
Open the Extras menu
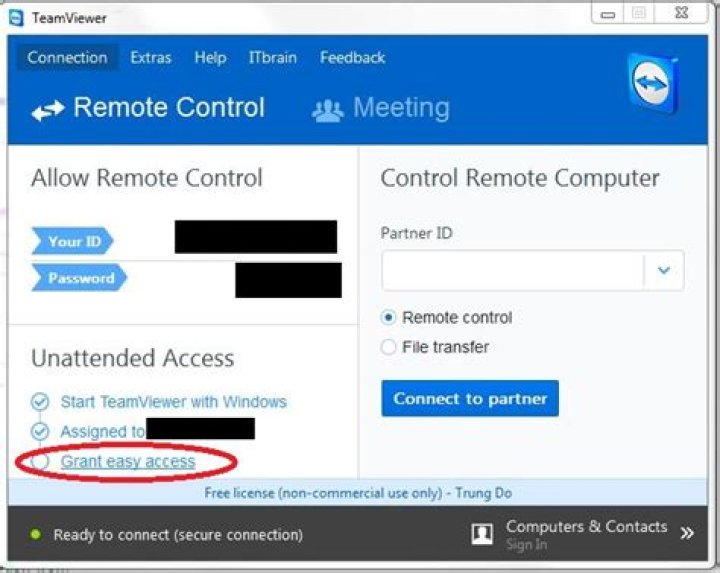tap(151, 57)
